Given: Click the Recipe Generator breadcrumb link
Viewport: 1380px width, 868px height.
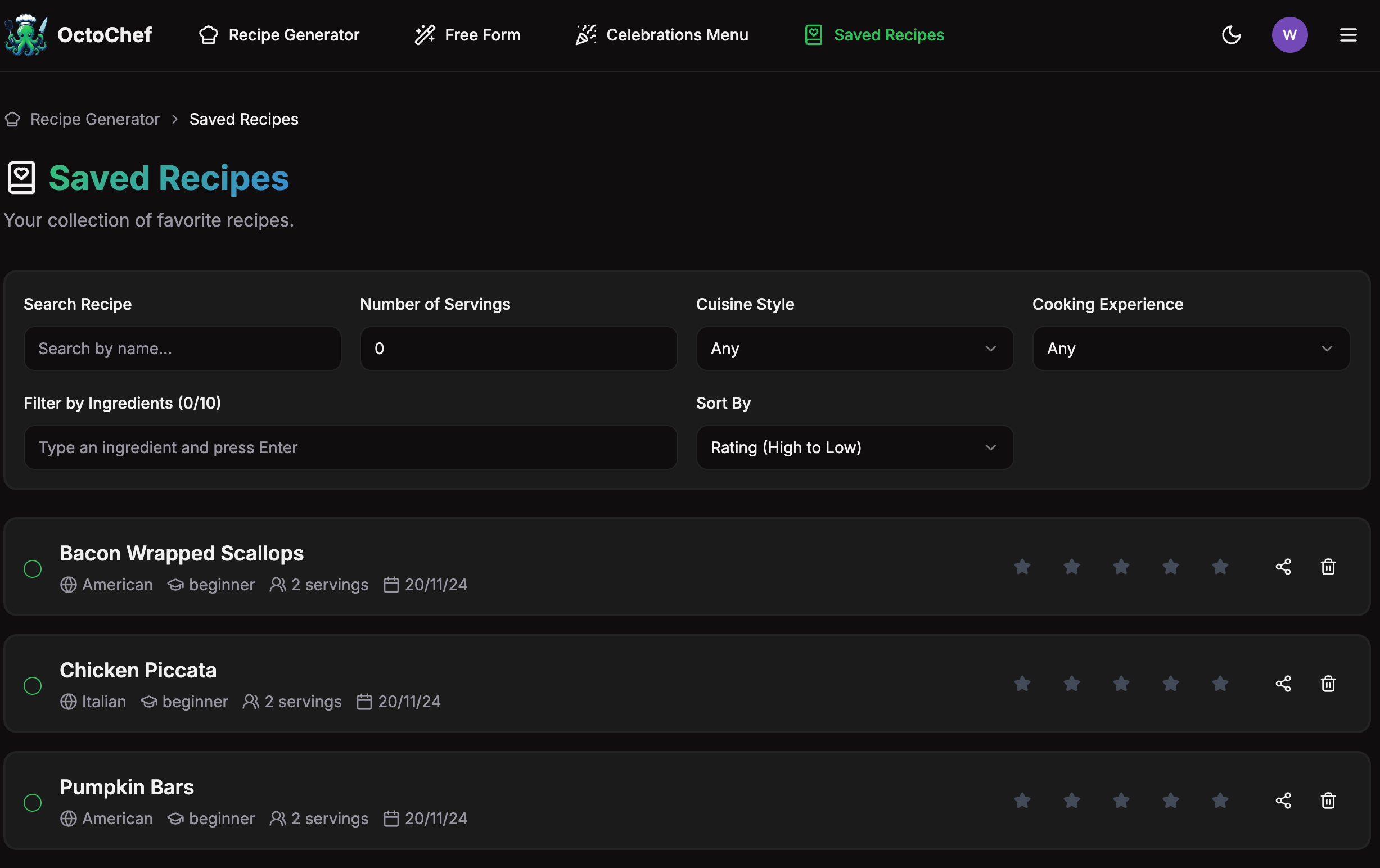Looking at the screenshot, I should [x=94, y=119].
